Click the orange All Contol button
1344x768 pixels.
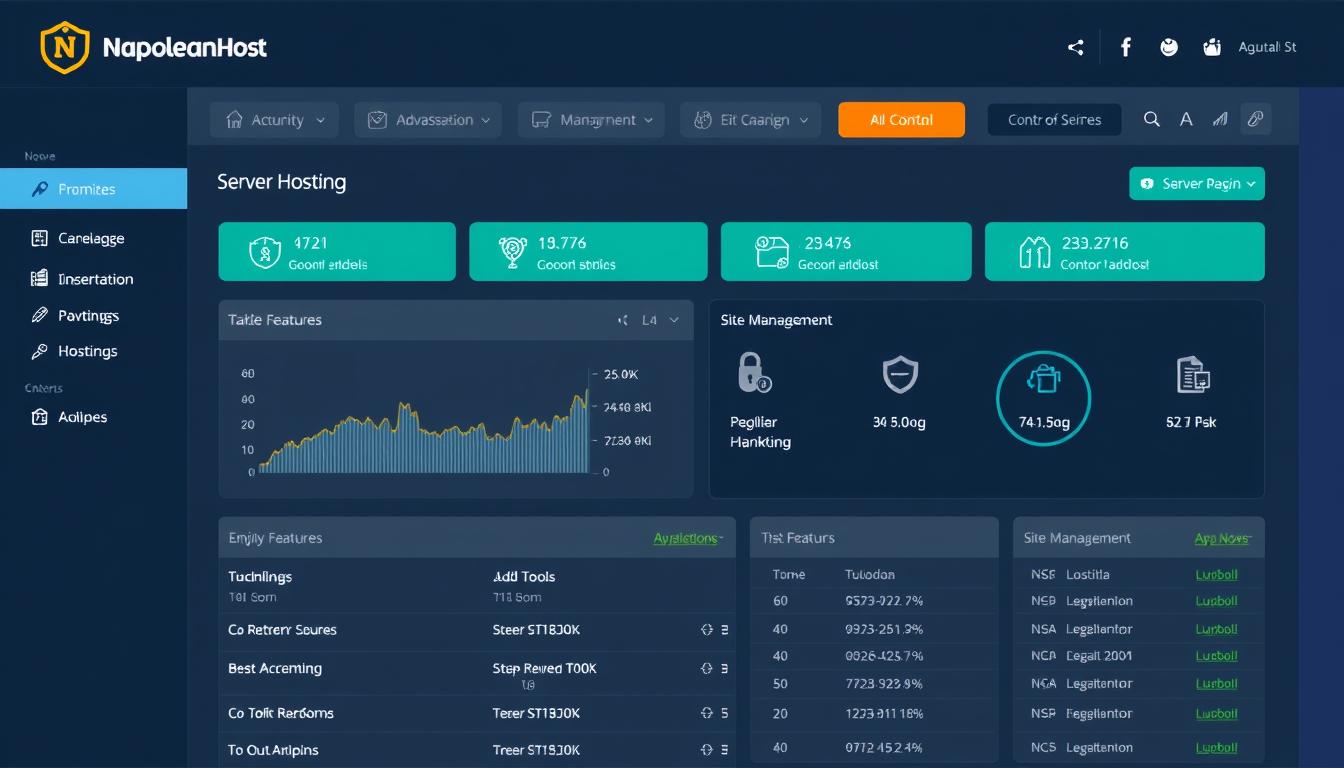click(901, 119)
